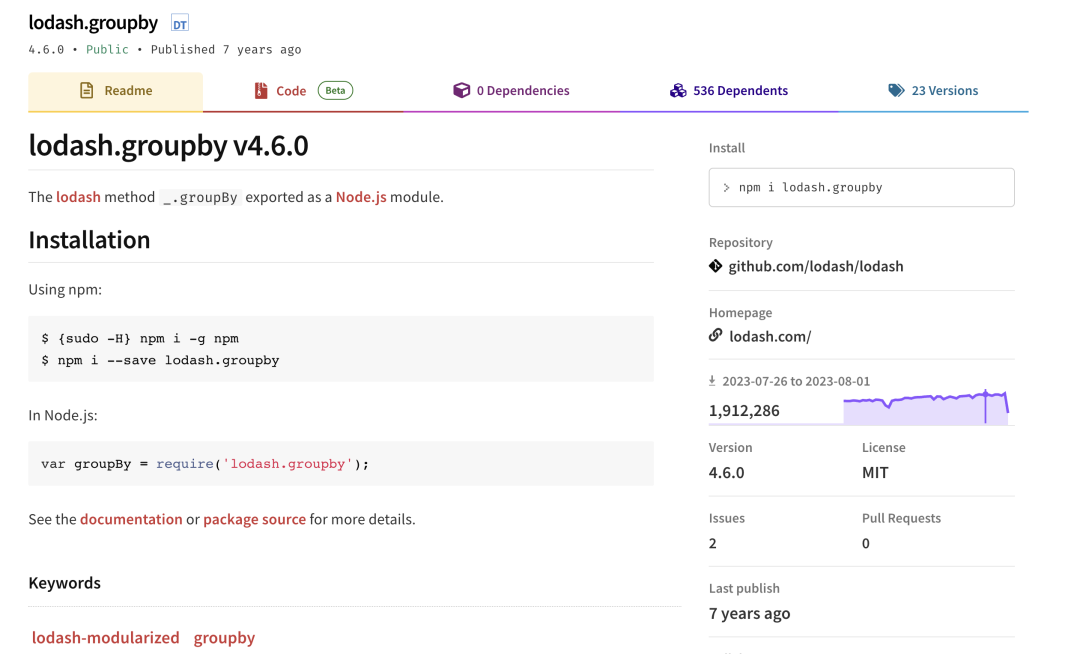Follow the Node.js link

pyautogui.click(x=361, y=197)
